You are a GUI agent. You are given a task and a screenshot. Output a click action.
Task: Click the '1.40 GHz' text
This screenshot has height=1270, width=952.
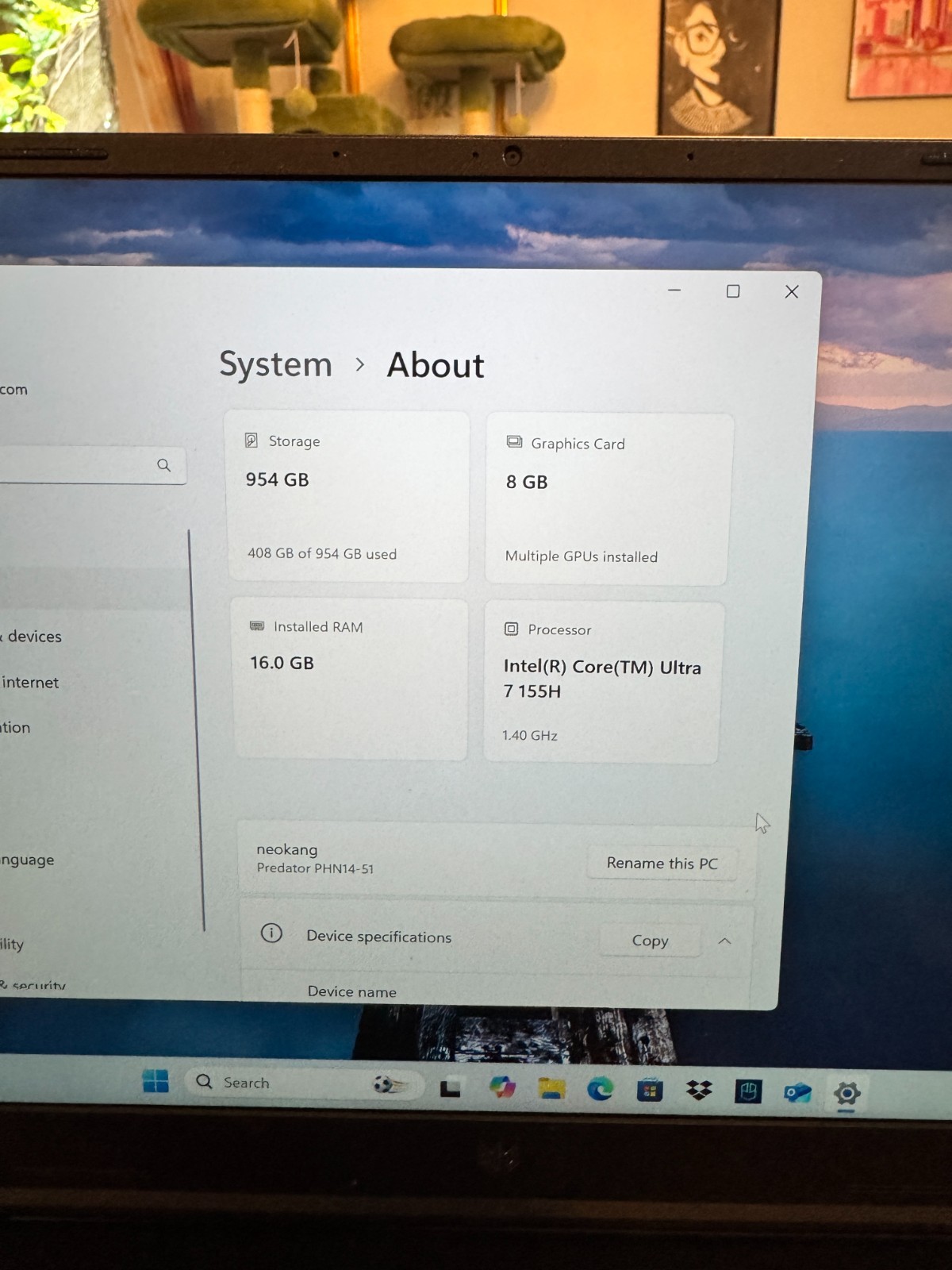coord(530,736)
